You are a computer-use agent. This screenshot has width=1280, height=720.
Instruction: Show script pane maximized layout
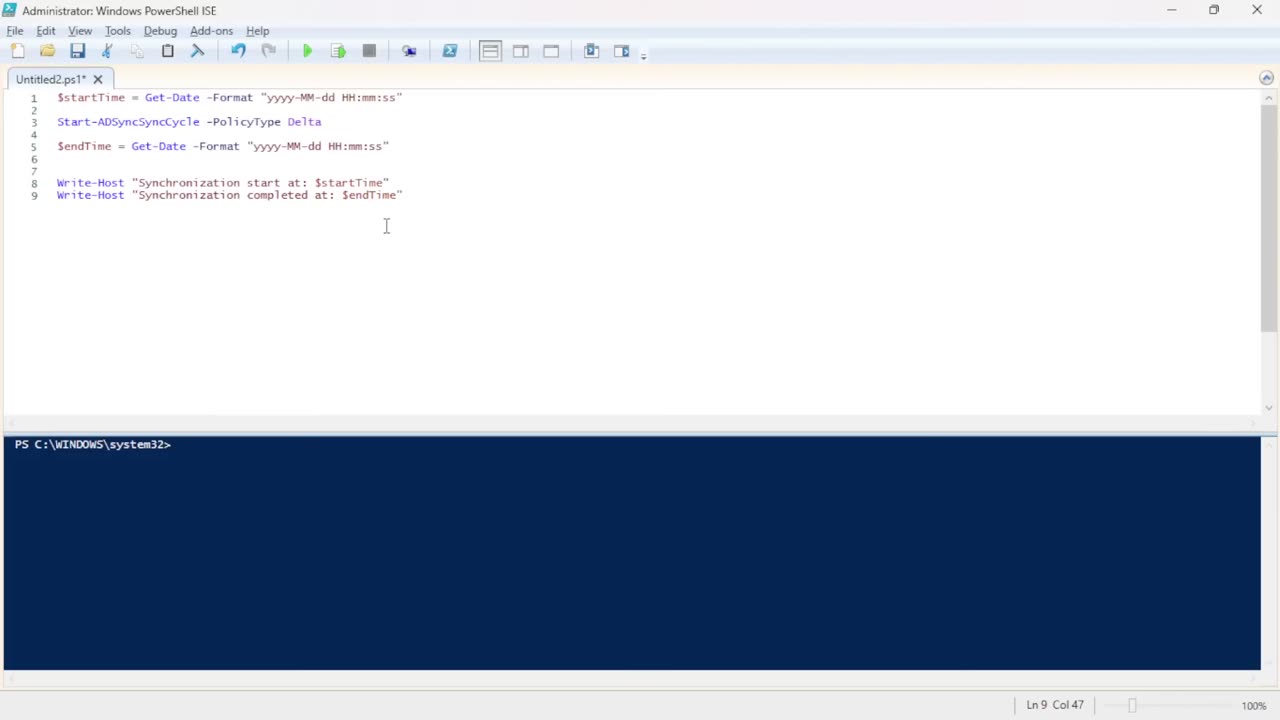(x=551, y=51)
